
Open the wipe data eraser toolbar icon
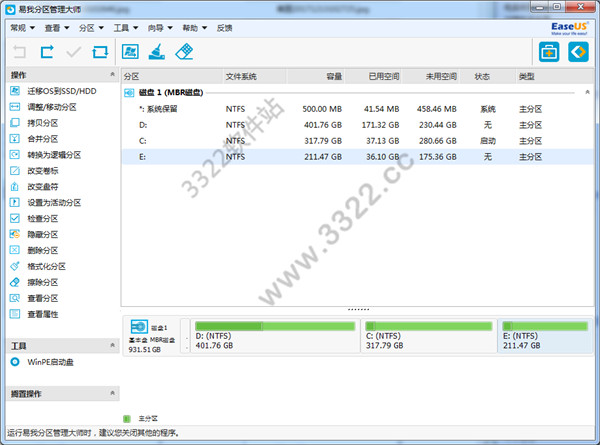point(184,51)
